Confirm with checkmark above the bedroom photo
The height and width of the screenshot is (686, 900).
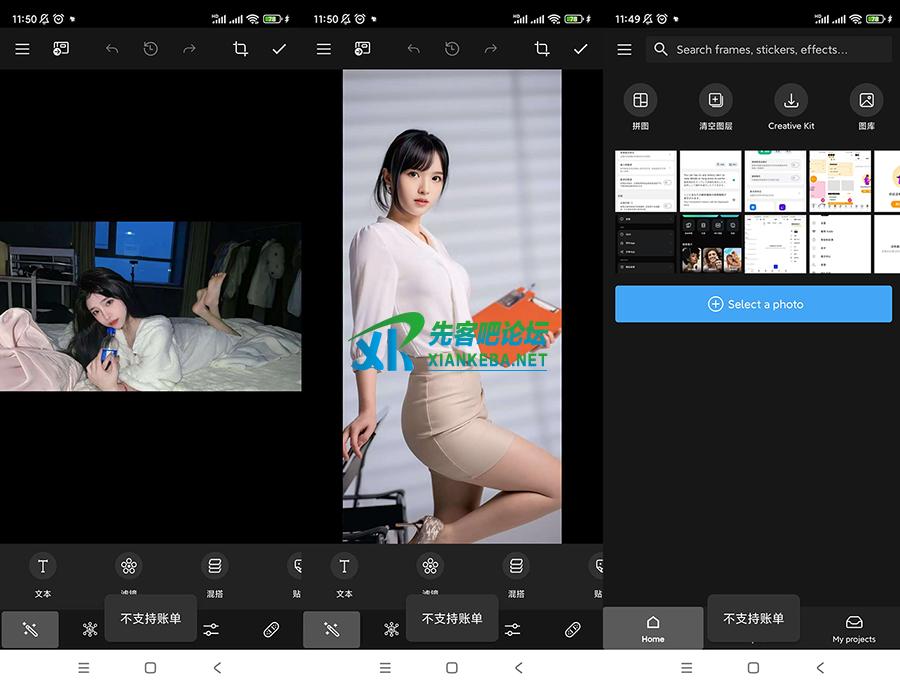tap(279, 49)
